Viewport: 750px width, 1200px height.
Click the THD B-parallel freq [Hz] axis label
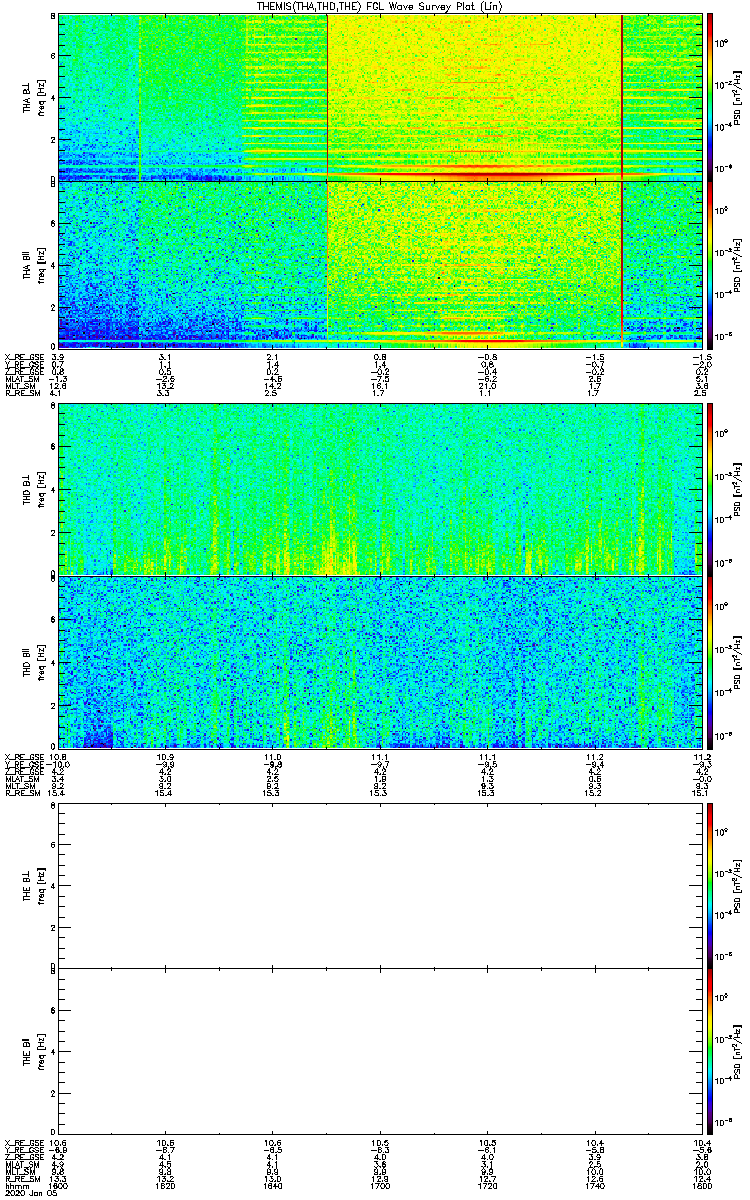(x=41, y=661)
